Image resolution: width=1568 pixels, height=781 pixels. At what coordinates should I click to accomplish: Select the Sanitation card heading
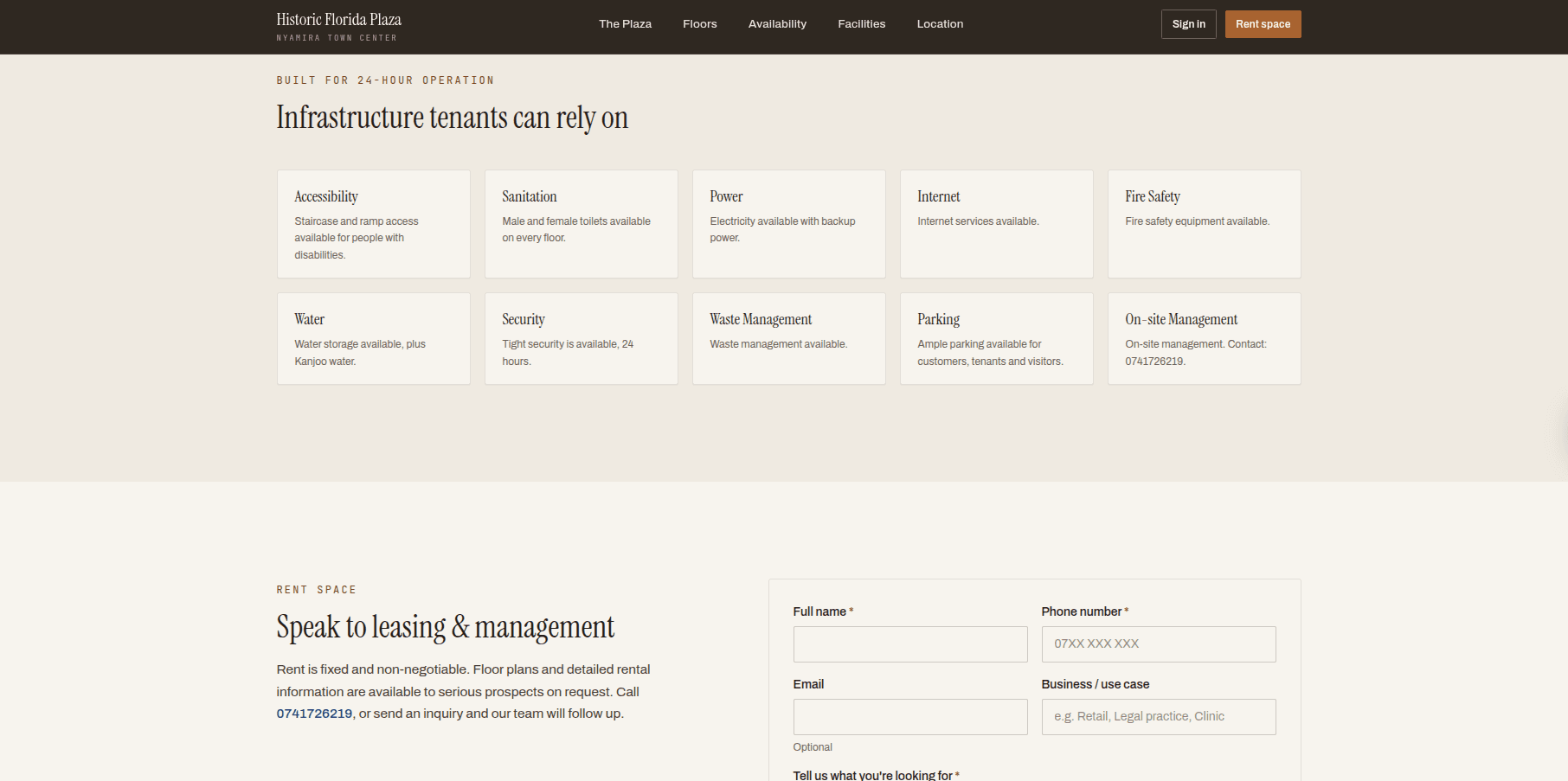click(530, 197)
